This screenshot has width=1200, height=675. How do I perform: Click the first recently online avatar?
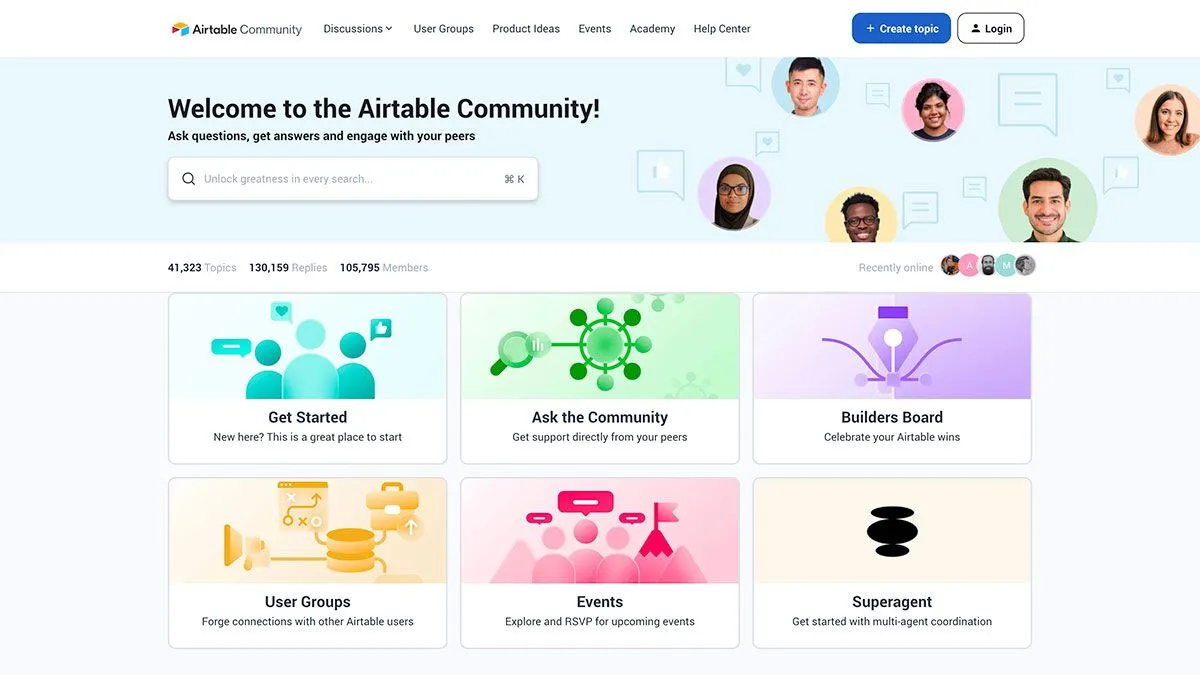[x=950, y=265]
